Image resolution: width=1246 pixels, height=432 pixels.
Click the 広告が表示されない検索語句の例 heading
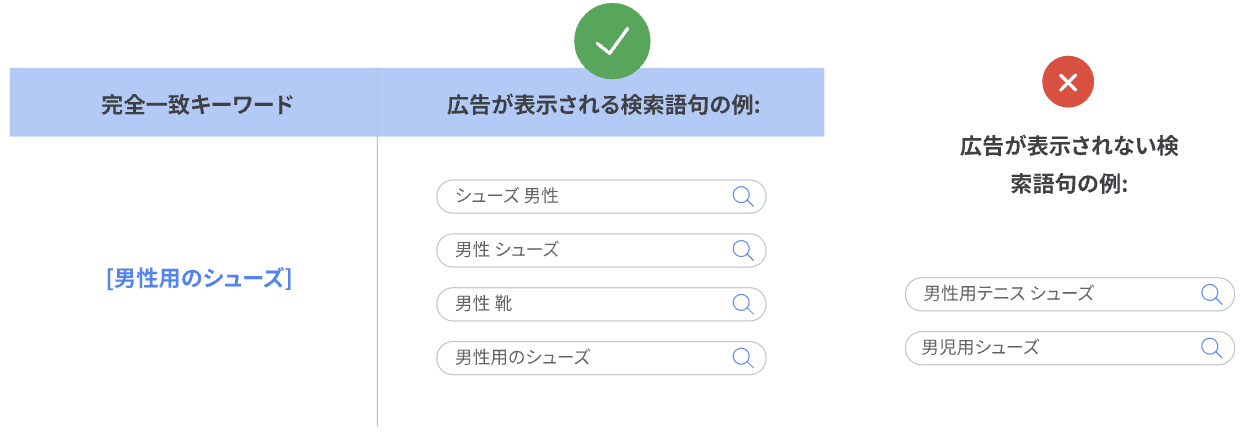[1068, 165]
